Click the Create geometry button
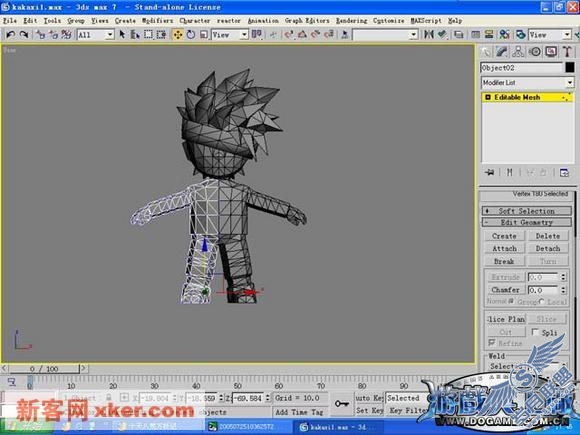Viewport: 580px width, 435px height. (x=504, y=236)
